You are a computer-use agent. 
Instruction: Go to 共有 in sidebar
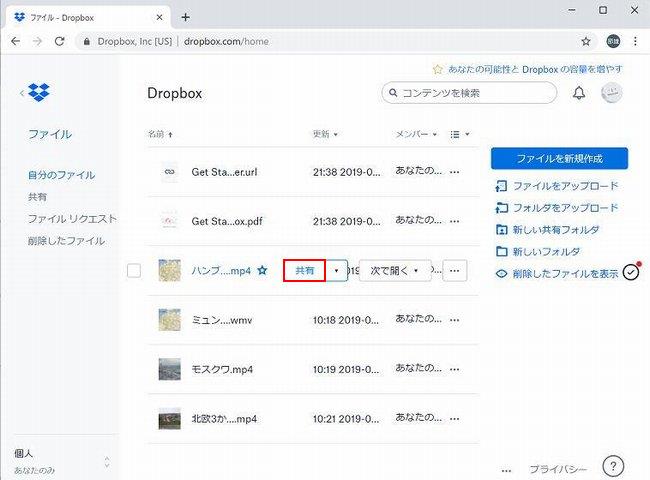pos(37,197)
